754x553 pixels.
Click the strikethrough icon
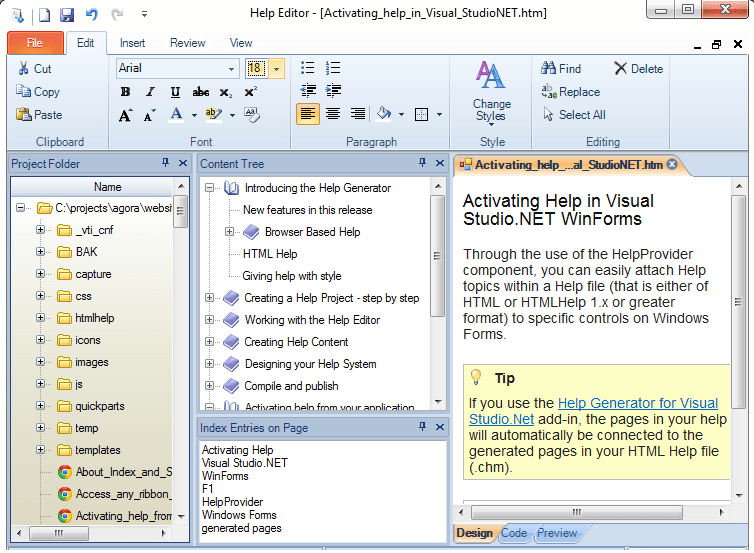click(x=201, y=92)
